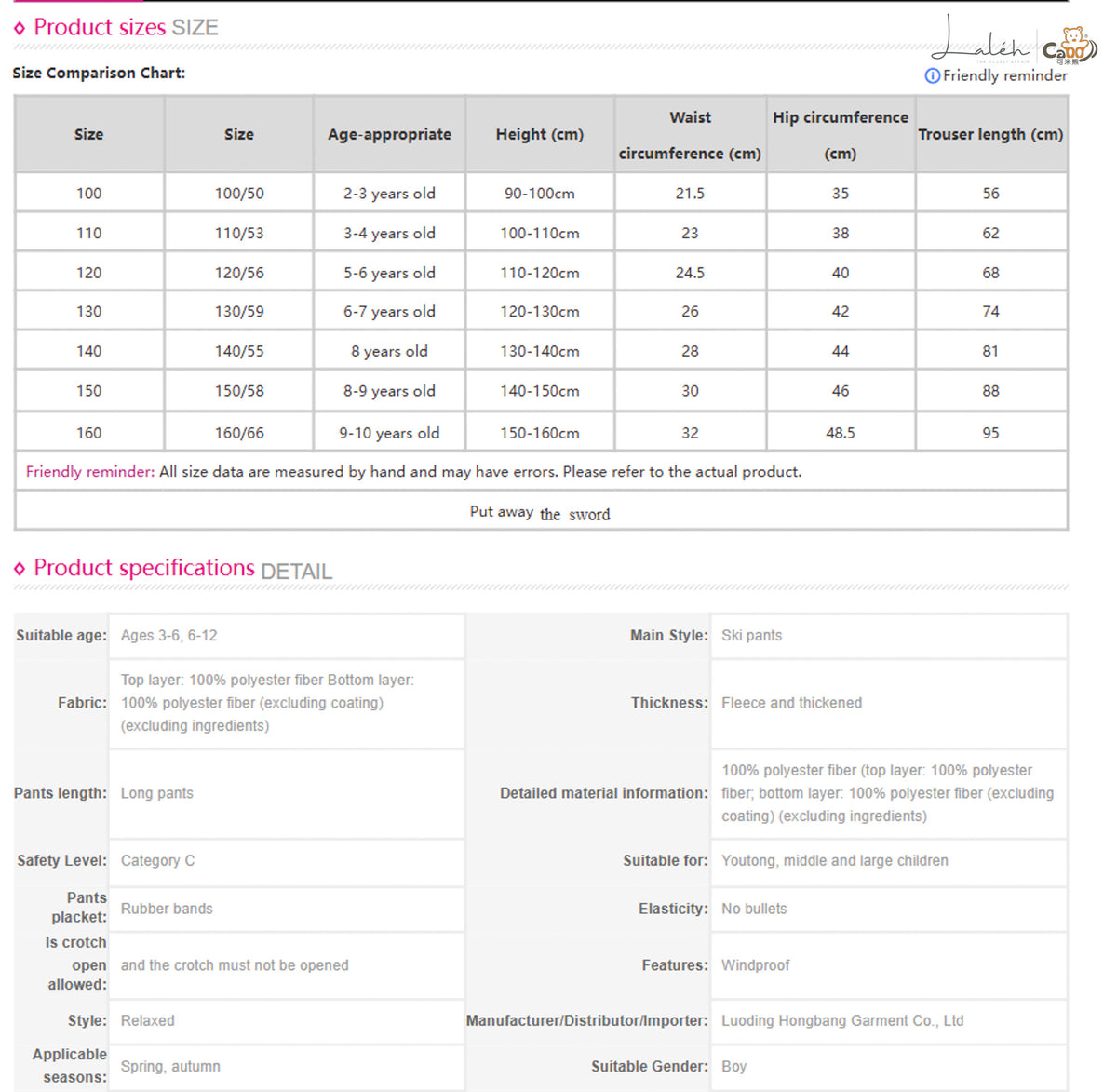Image resolution: width=1117 pixels, height=1092 pixels.
Task: Click the 'No bullets' elasticity value
Action: tap(754, 909)
